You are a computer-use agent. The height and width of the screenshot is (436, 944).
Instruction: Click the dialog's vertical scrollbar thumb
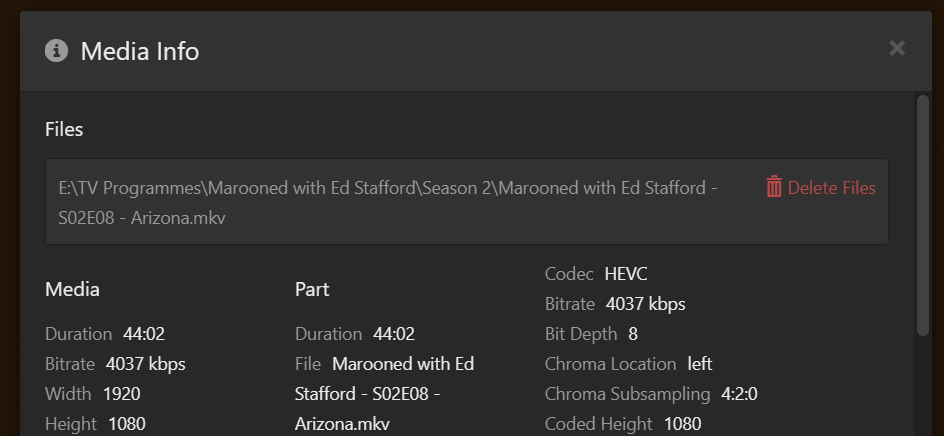pyautogui.click(x=922, y=215)
